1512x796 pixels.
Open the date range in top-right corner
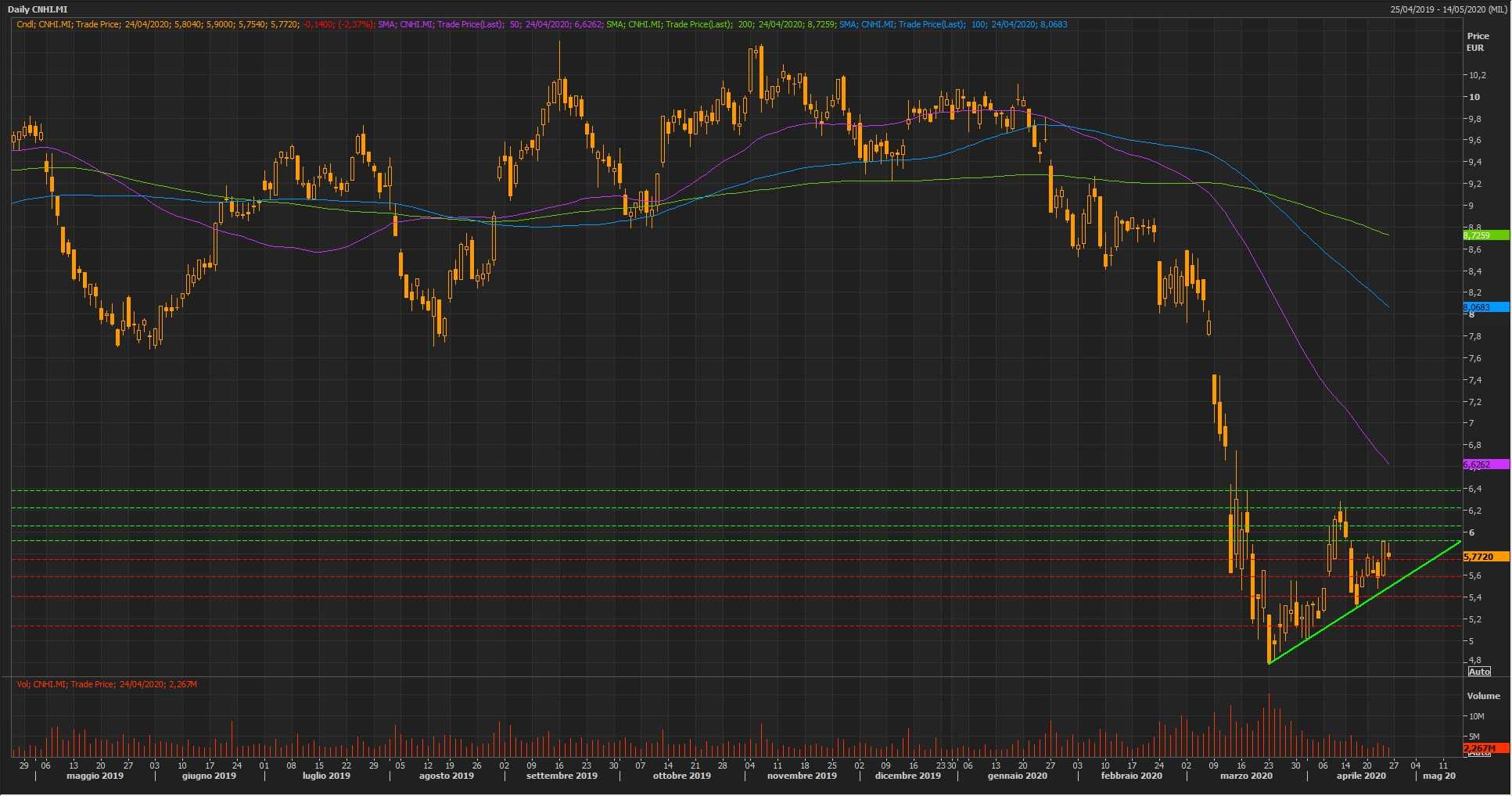tap(1448, 9)
